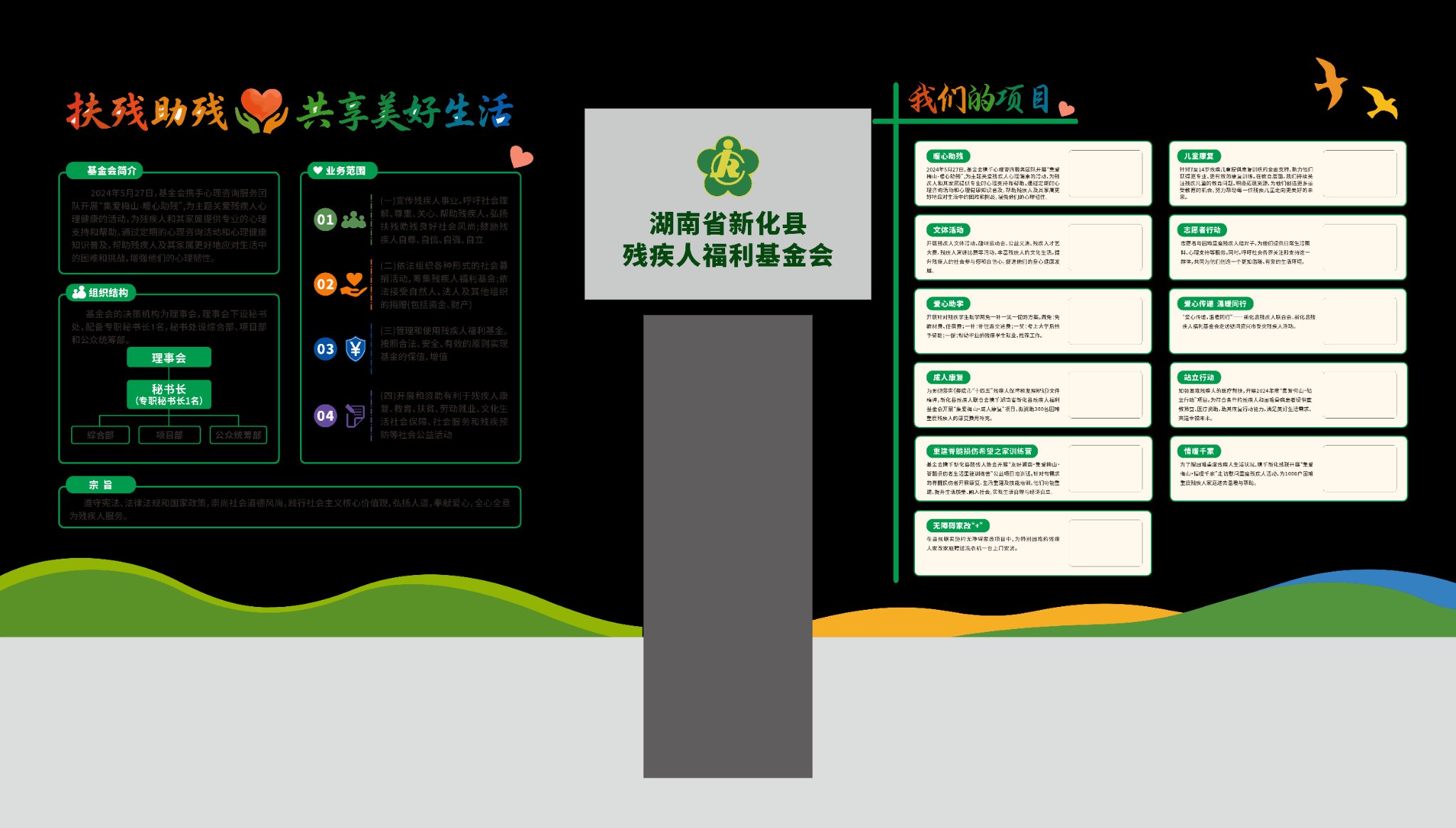Open the 文体活动 project label

pos(948,230)
